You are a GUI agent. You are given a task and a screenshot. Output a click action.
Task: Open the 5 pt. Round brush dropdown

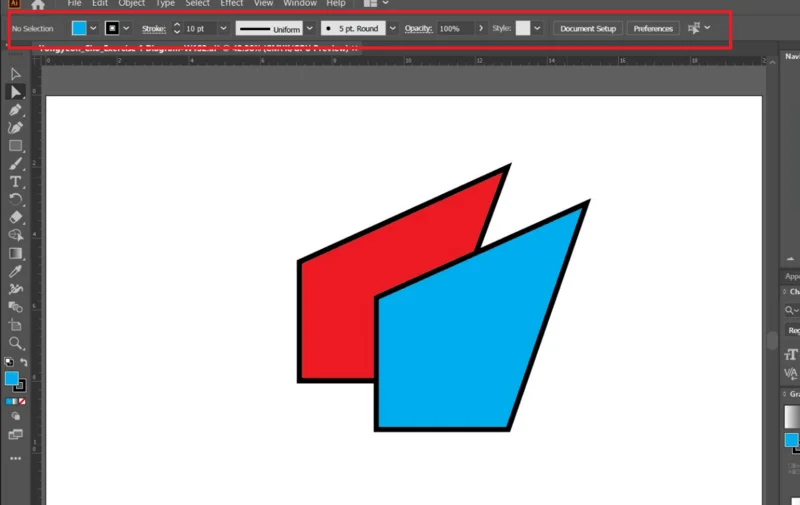tap(392, 29)
